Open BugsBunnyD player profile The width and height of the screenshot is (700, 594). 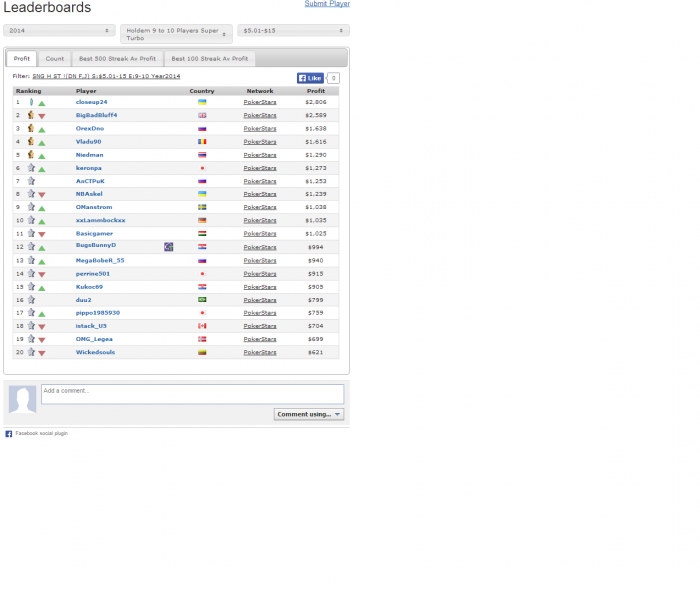pos(96,245)
